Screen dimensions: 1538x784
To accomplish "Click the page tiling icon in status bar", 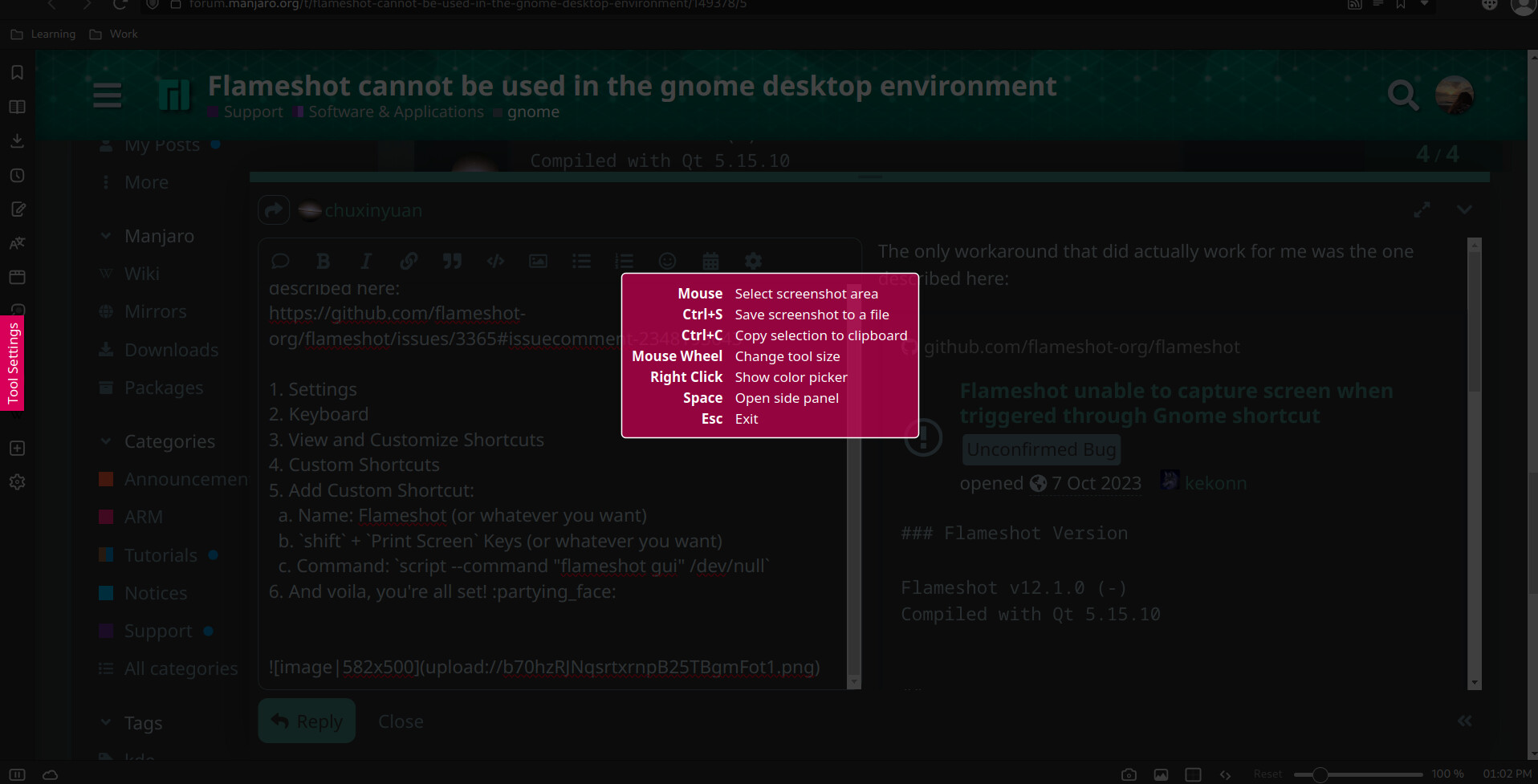I will pos(1194,774).
